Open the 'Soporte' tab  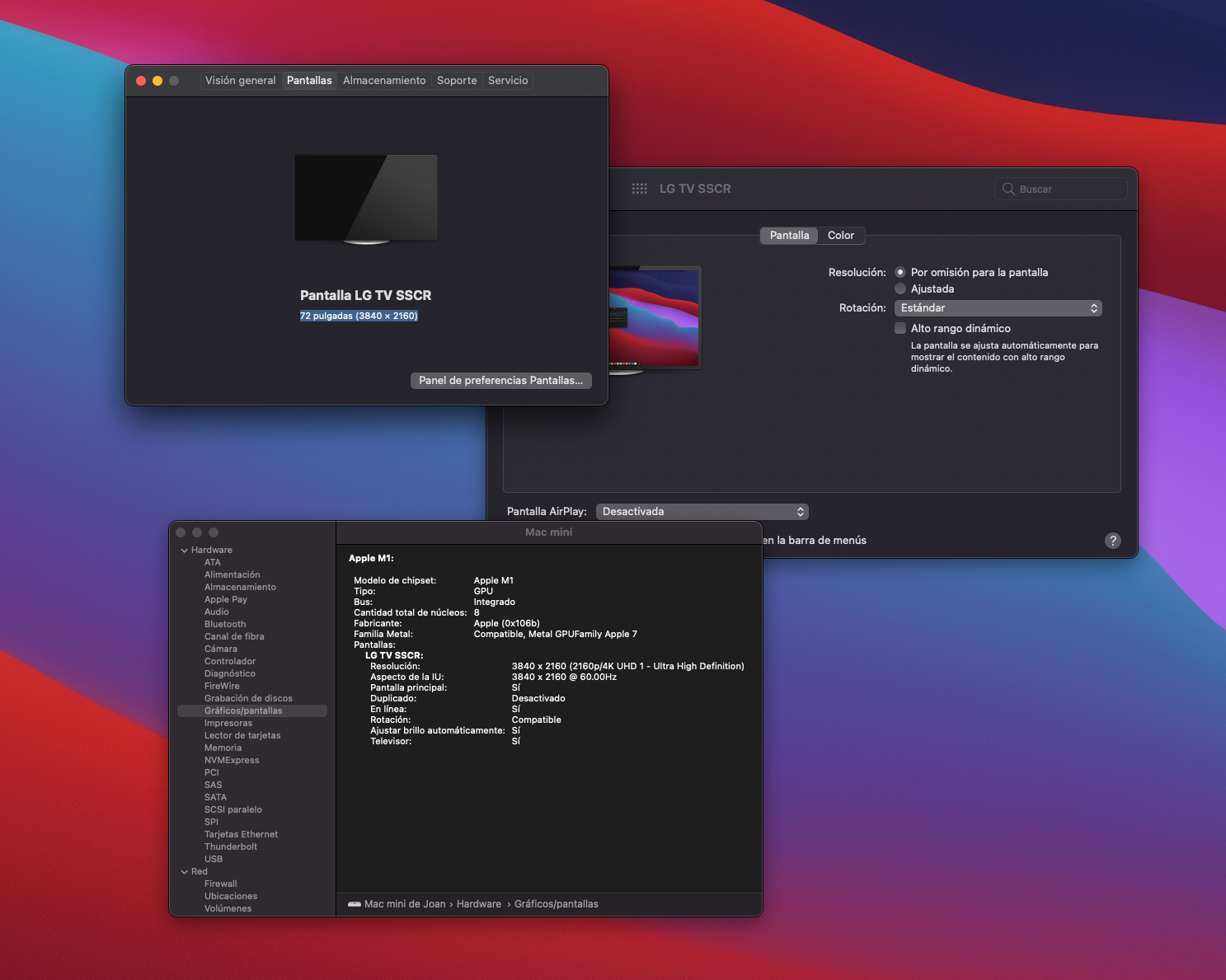[457, 80]
